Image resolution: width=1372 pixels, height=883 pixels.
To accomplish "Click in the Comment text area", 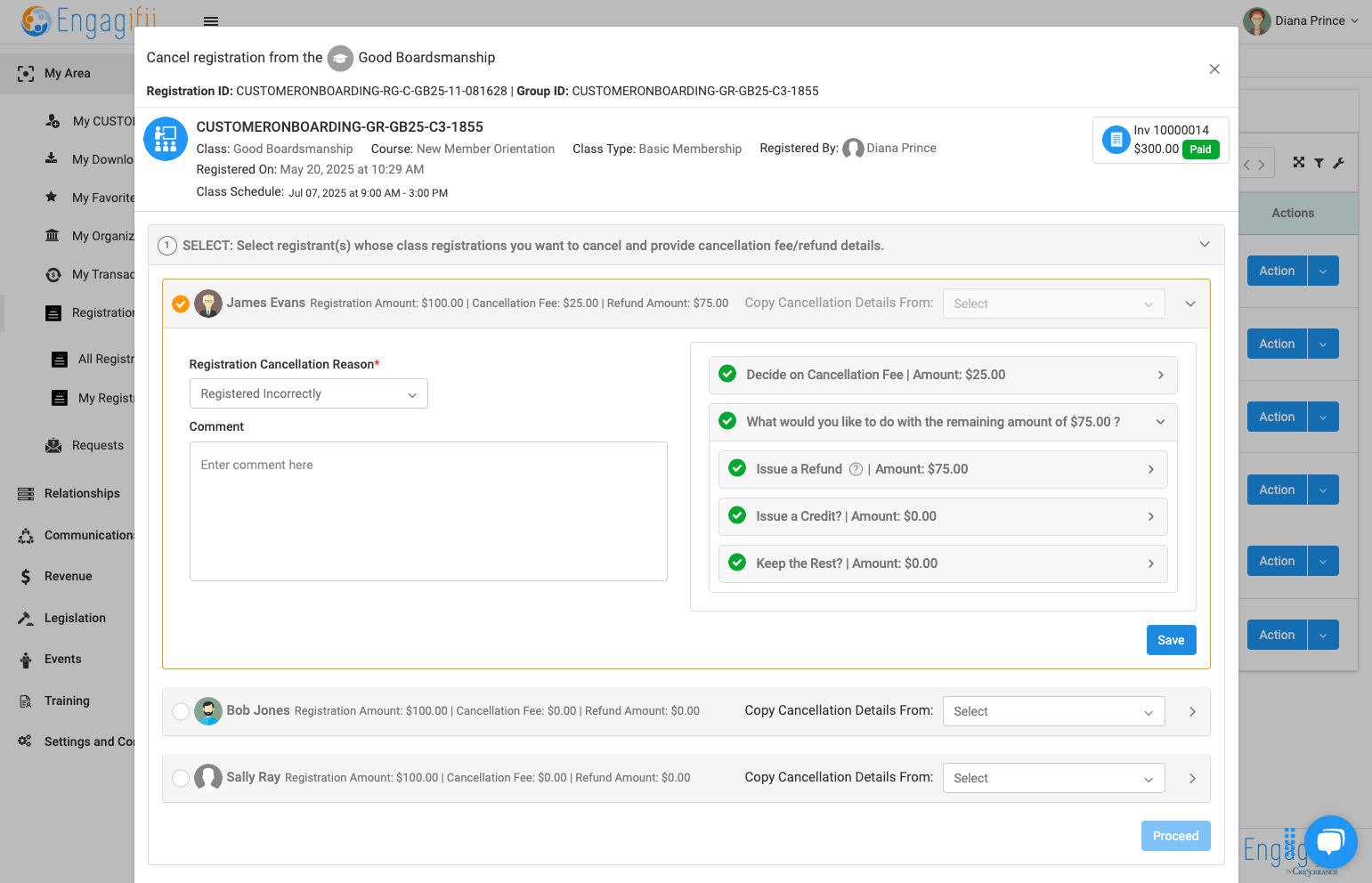I will (428, 512).
